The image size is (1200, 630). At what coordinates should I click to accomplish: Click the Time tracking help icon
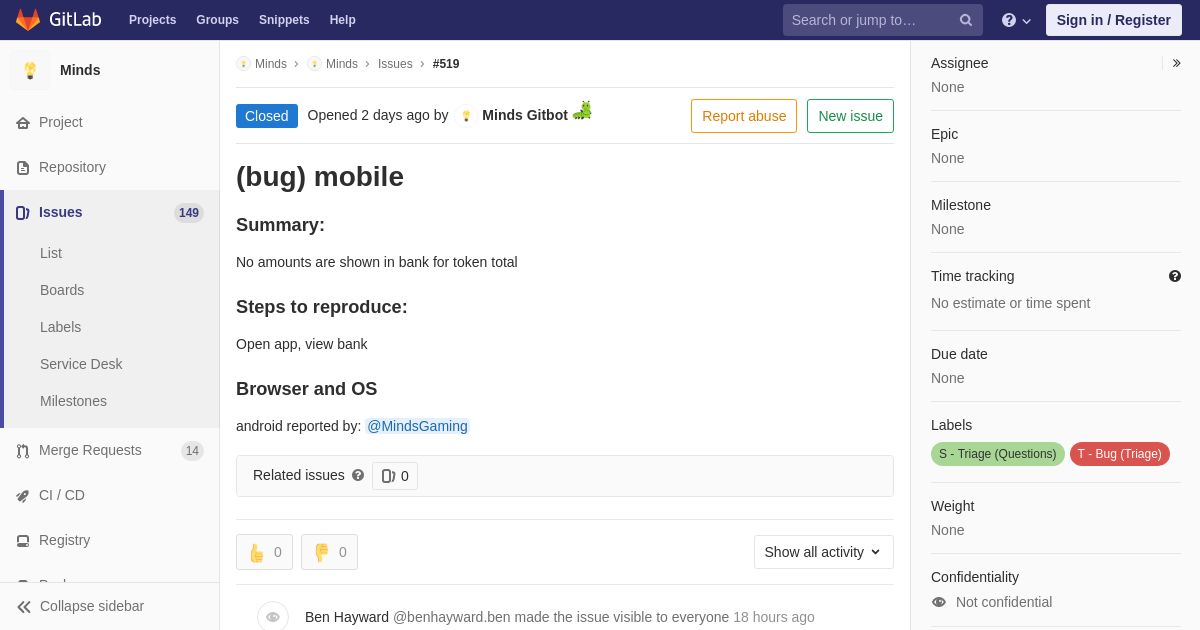[x=1175, y=276]
